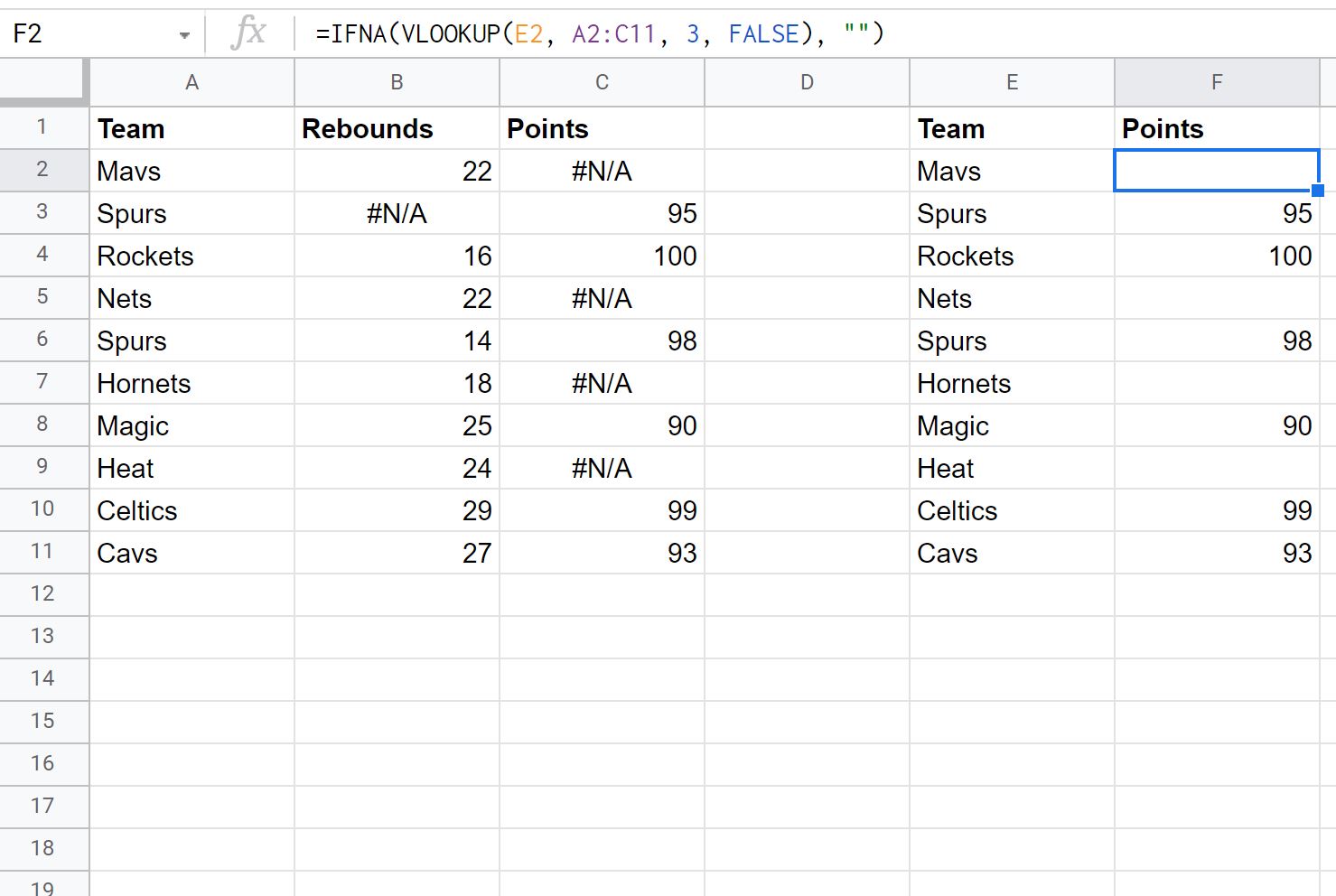Click 'Rockets' in column E
The image size is (1336, 896).
pos(966,257)
